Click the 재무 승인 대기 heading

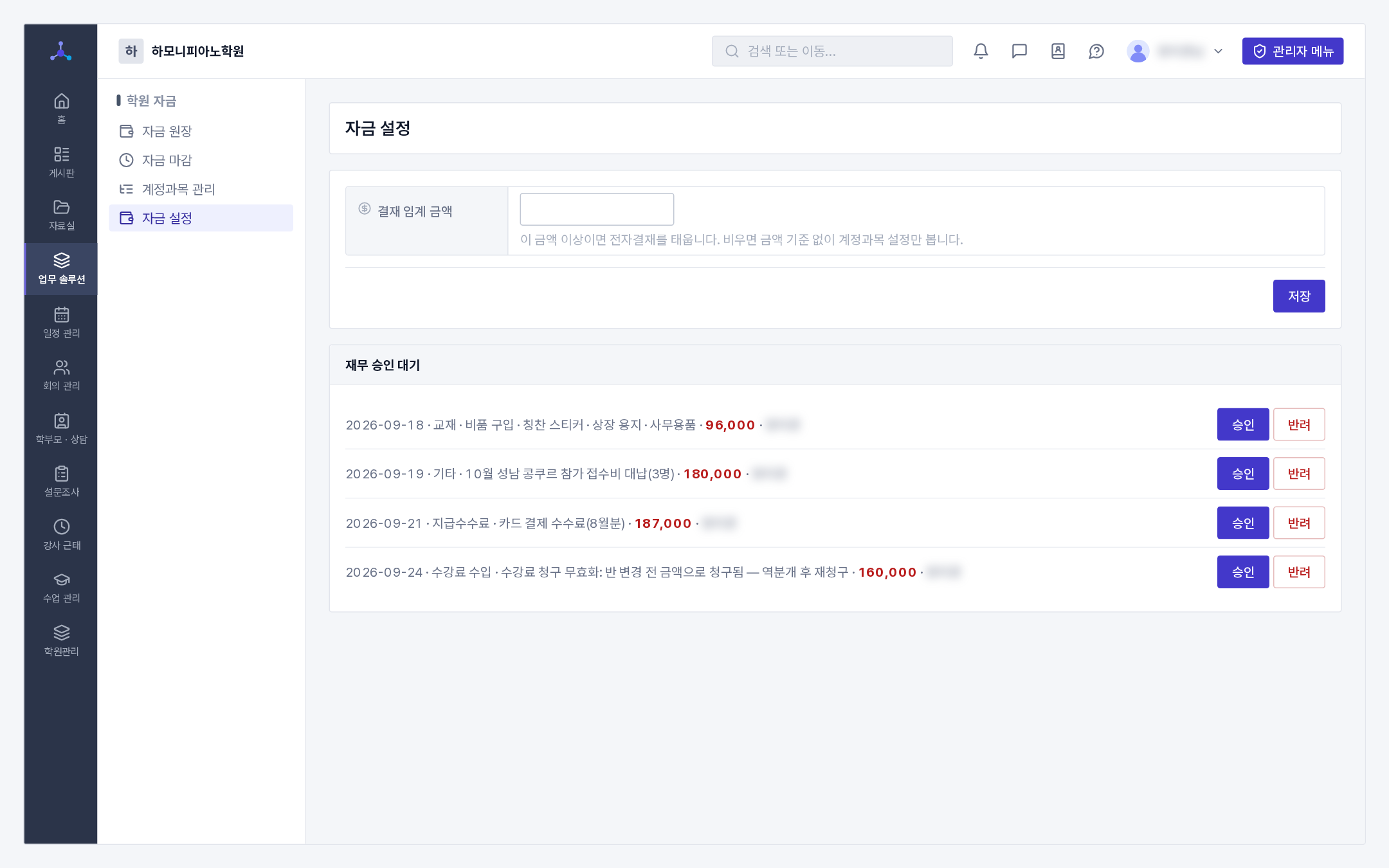[x=383, y=365]
